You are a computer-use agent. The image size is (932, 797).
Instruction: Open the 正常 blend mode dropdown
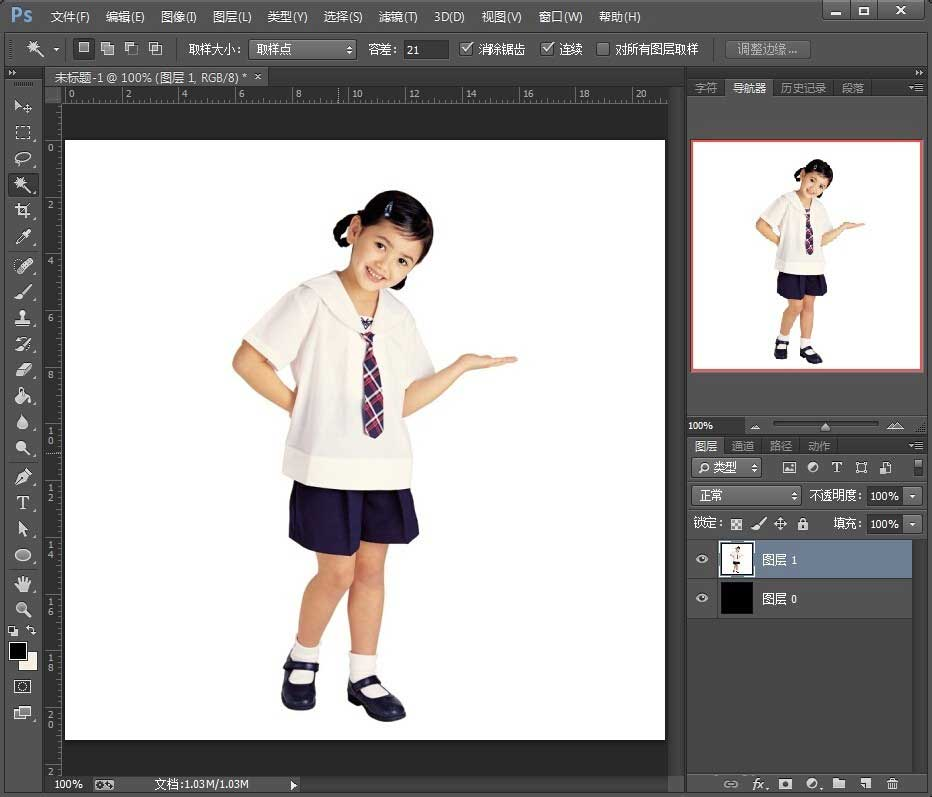click(746, 496)
